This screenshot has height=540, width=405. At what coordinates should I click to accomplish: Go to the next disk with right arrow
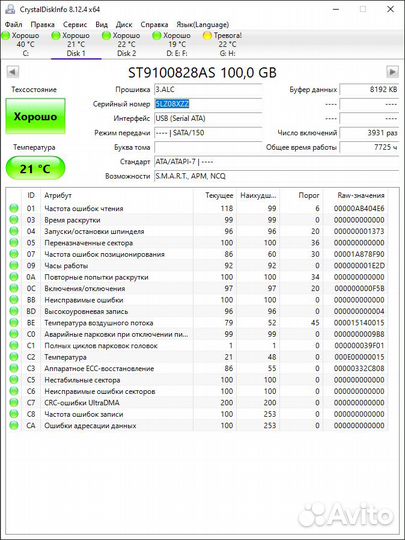392,72
